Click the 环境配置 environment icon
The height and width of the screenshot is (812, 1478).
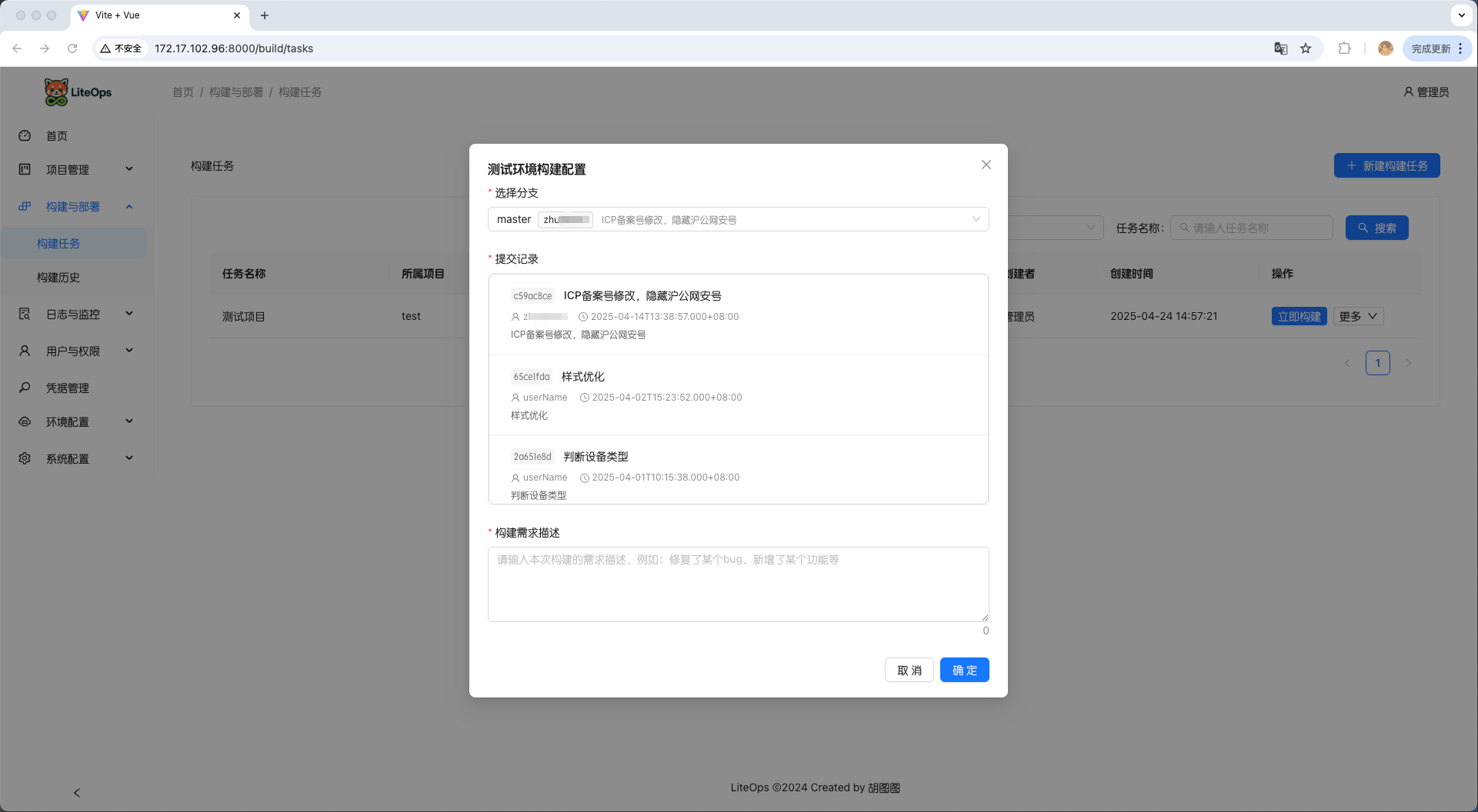pos(25,421)
